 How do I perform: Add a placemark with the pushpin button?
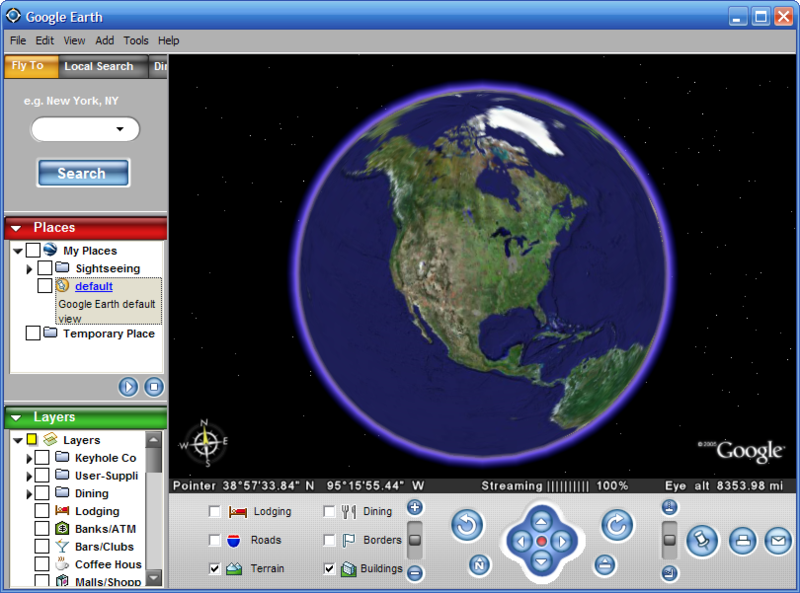tap(703, 540)
